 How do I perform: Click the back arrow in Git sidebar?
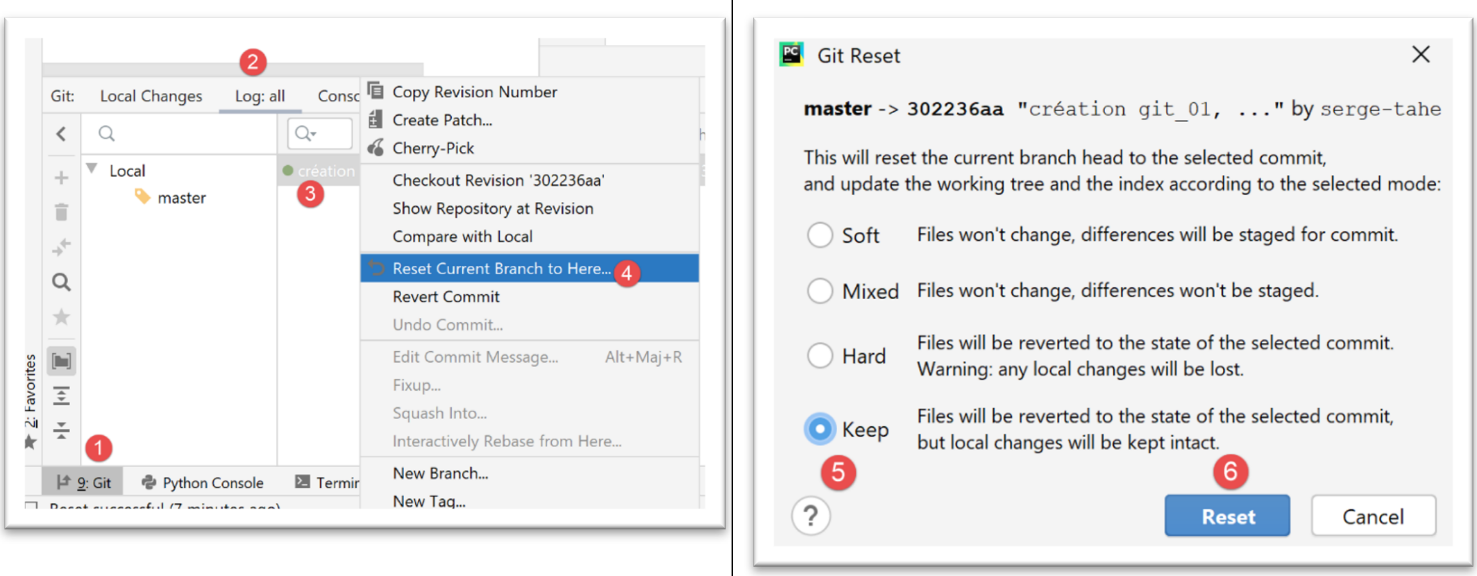[61, 134]
